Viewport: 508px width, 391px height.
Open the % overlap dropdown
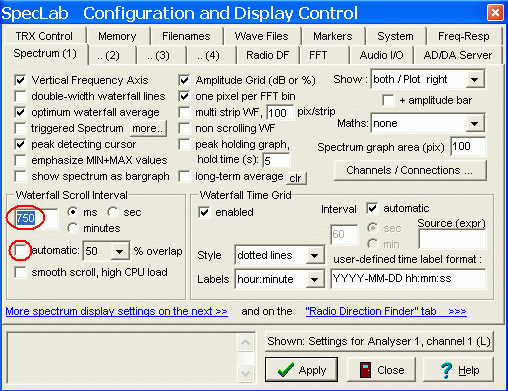click(120, 251)
